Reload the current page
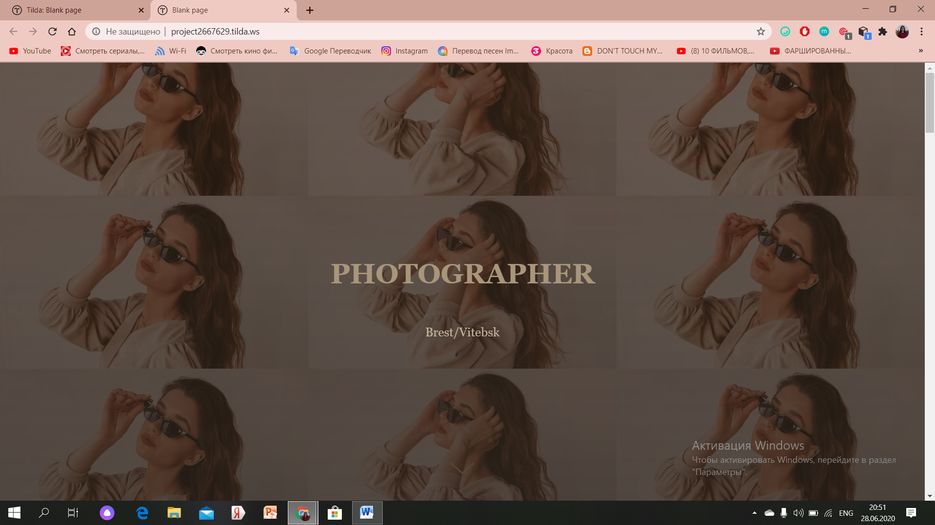 point(52,32)
